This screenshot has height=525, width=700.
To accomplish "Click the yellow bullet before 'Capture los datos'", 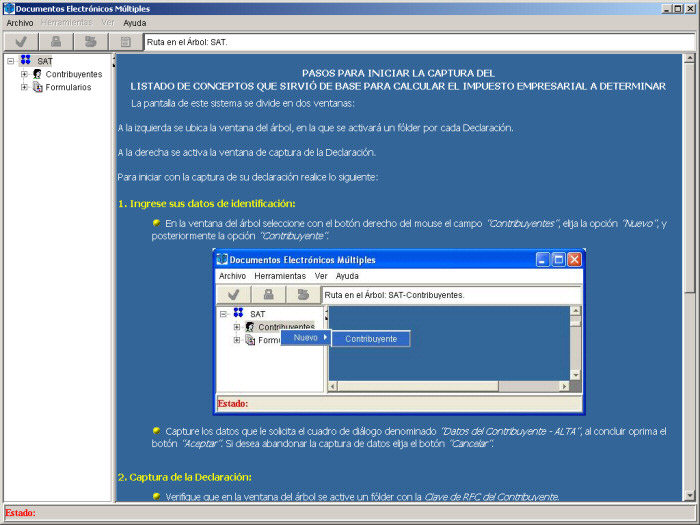I will pyautogui.click(x=156, y=430).
